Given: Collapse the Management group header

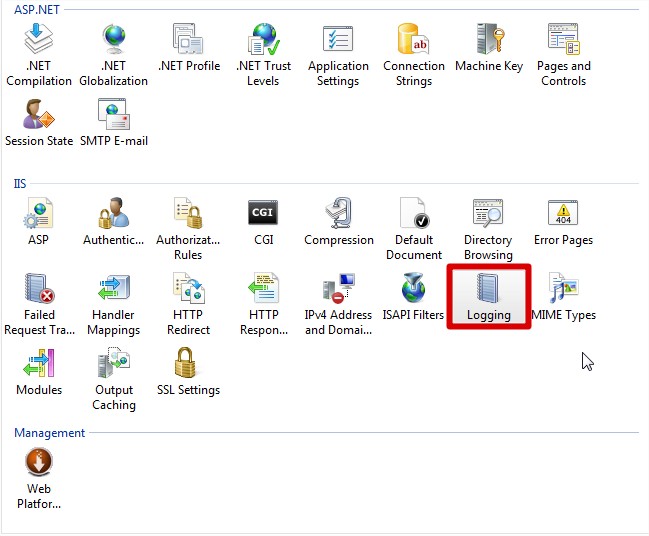Looking at the screenshot, I should click(x=49, y=433).
